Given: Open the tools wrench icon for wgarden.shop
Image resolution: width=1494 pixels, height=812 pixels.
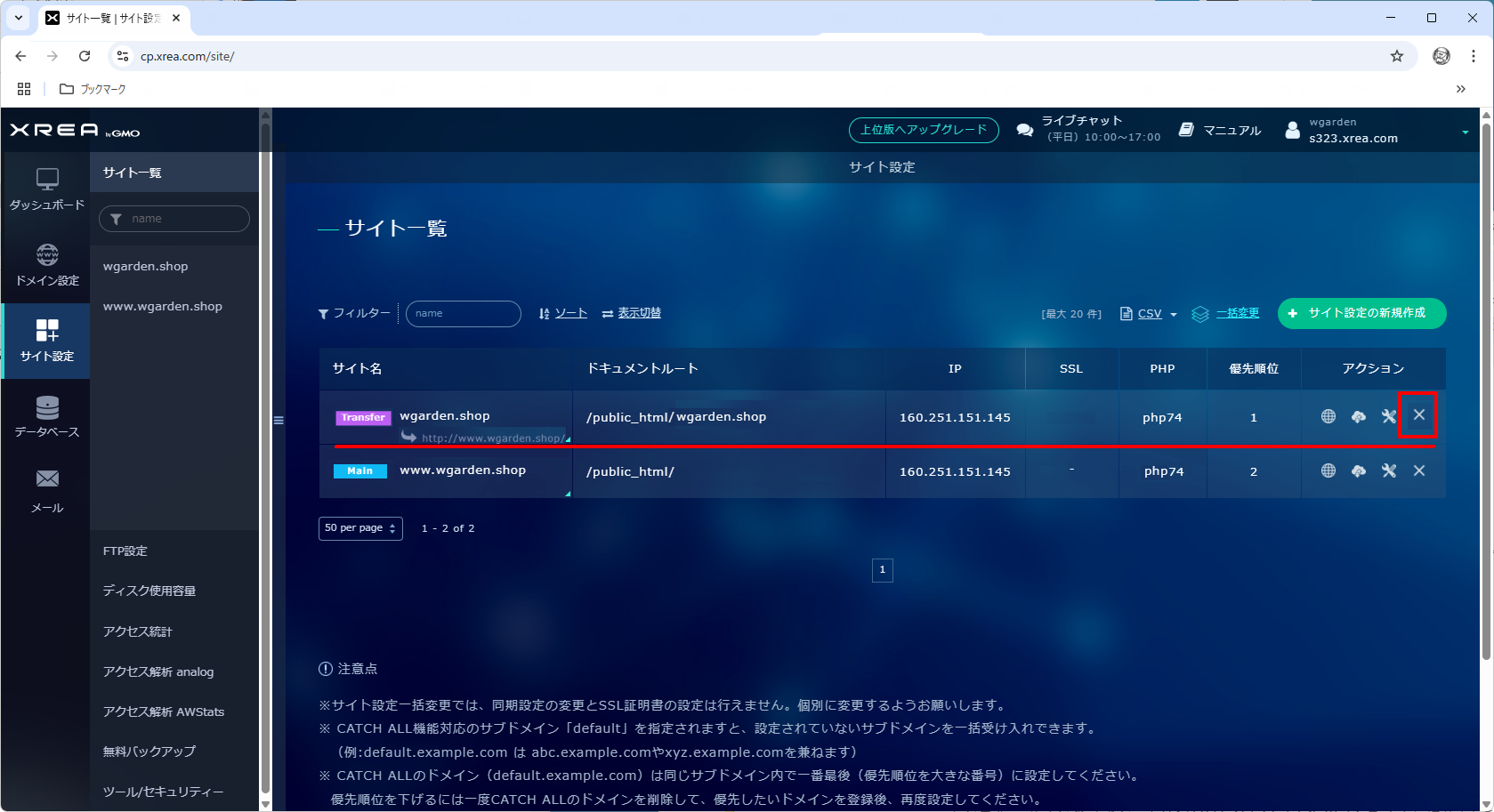Looking at the screenshot, I should click(x=1388, y=416).
